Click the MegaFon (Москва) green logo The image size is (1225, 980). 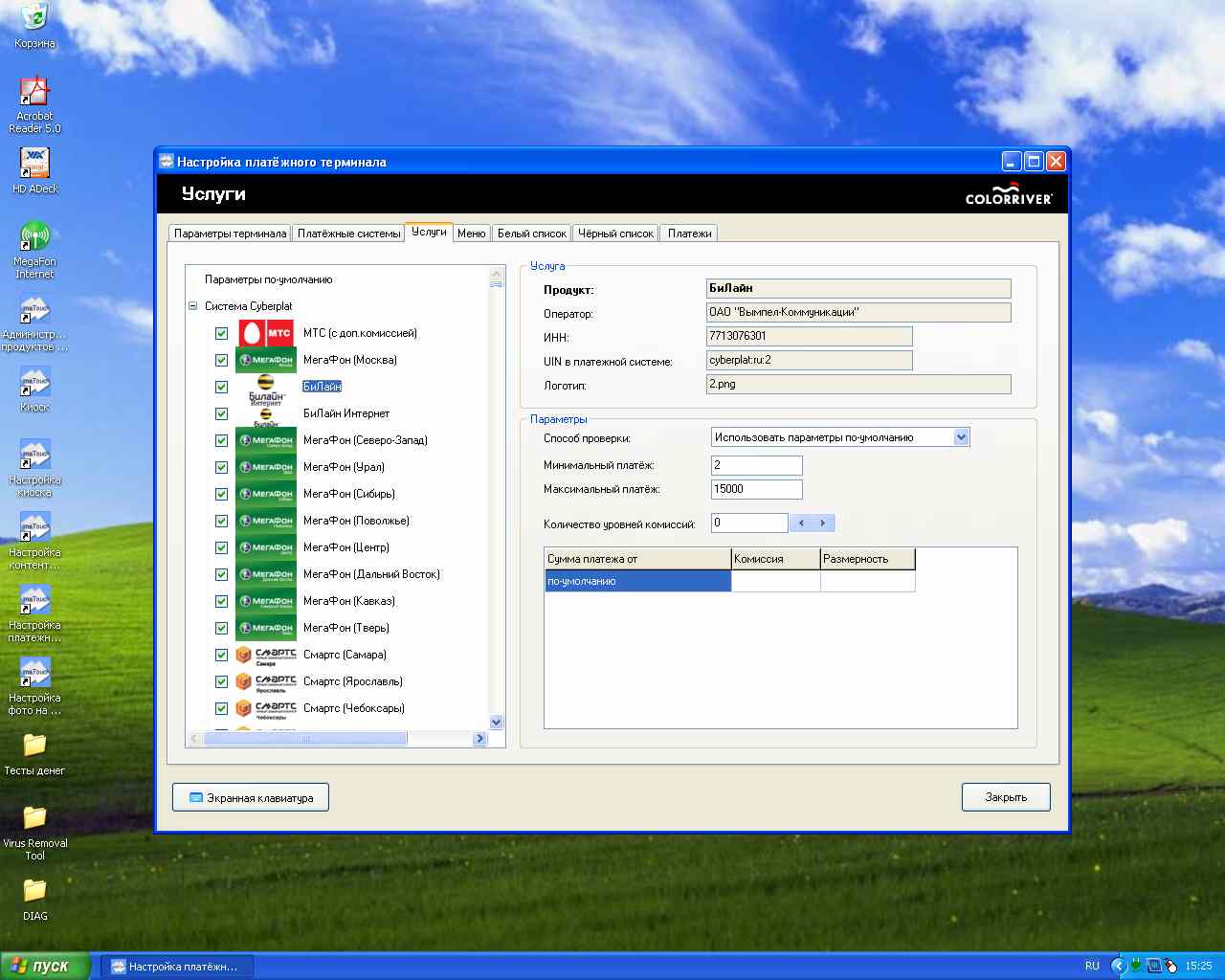(265, 360)
